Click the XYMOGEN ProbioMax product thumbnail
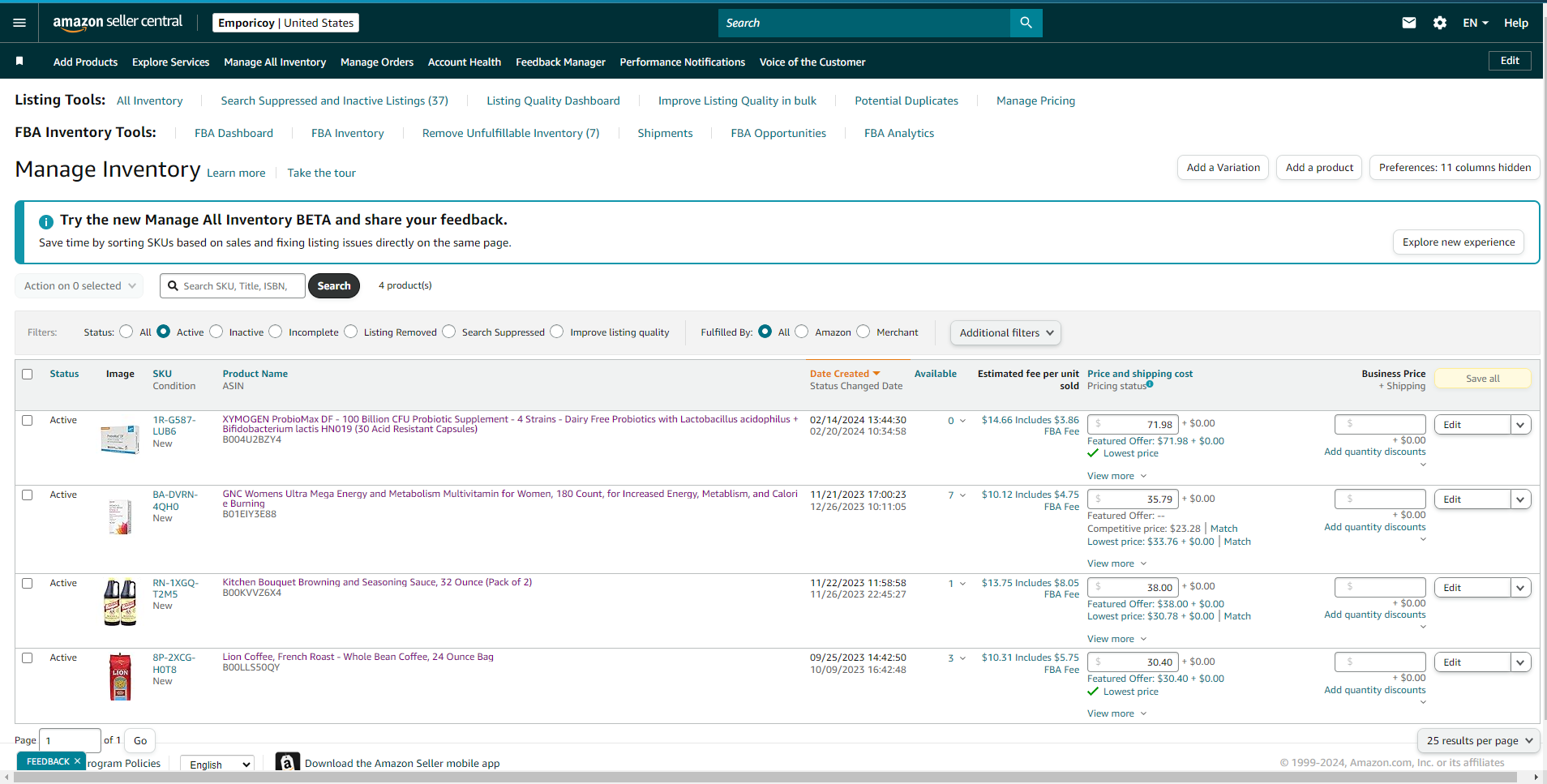The height and width of the screenshot is (784, 1547). pyautogui.click(x=120, y=439)
